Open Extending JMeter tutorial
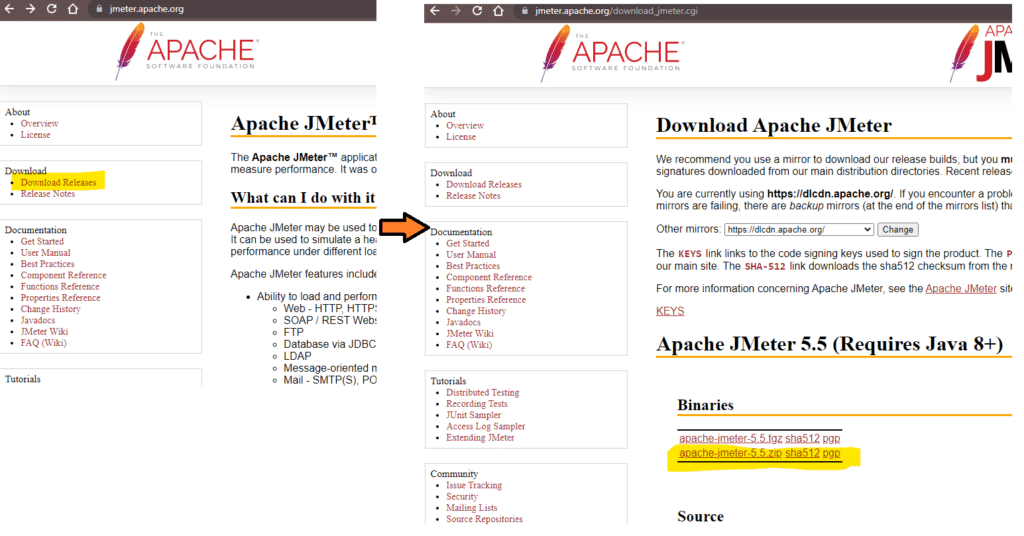Screen dimensions: 1024x536 480,437
